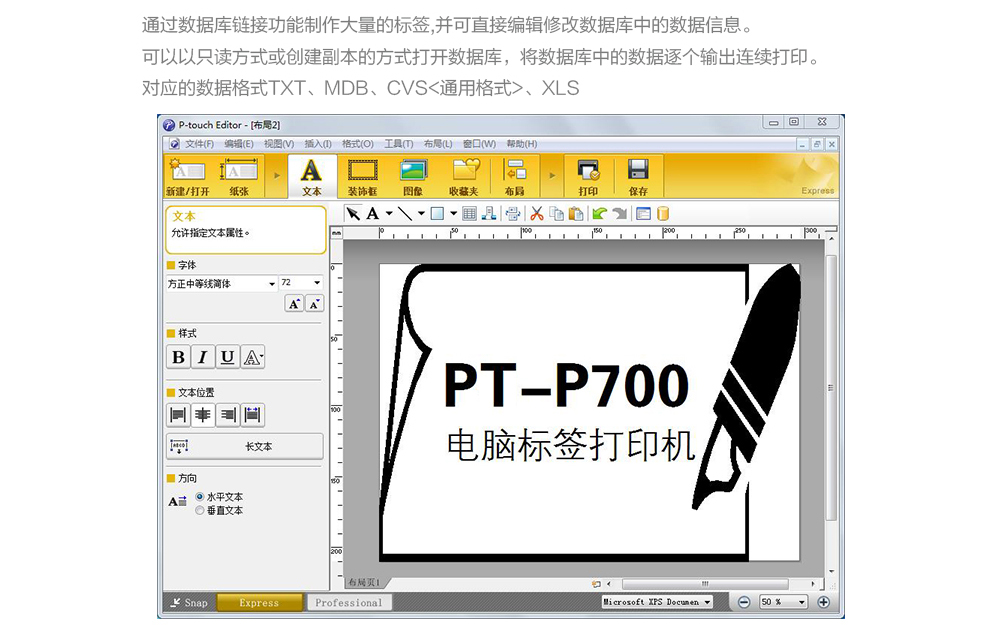Insert an Image (图像) from ribbon

point(413,176)
